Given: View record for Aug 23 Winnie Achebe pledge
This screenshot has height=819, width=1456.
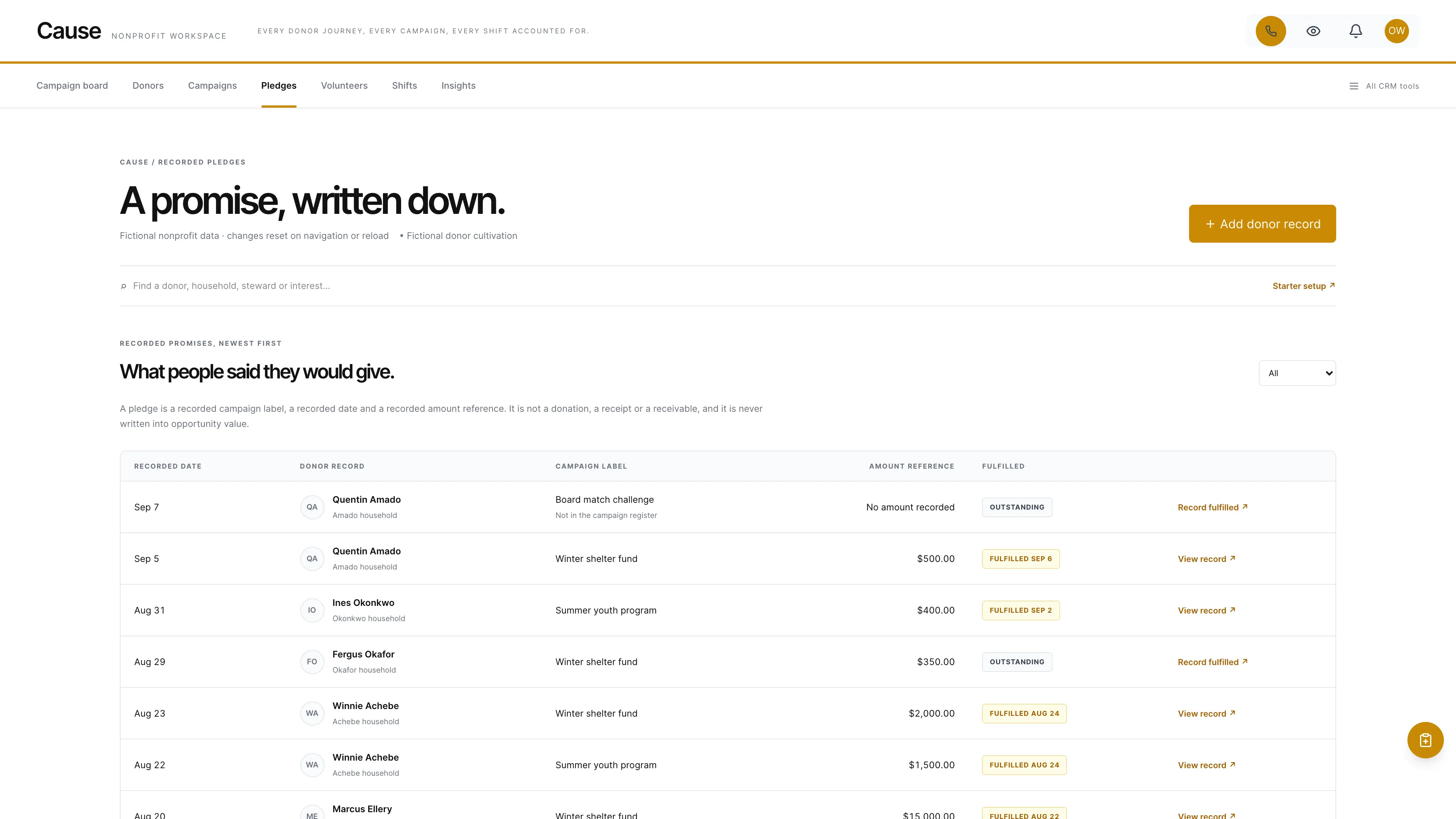Looking at the screenshot, I should [1206, 714].
